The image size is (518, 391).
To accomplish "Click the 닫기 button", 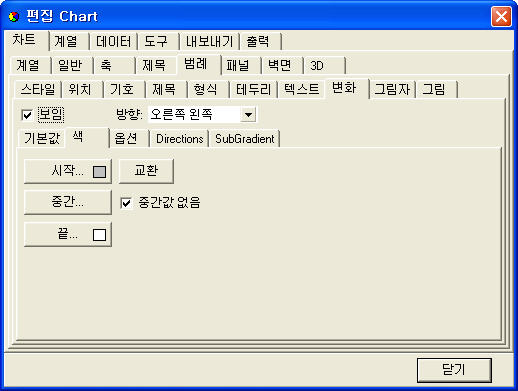I will point(454,370).
